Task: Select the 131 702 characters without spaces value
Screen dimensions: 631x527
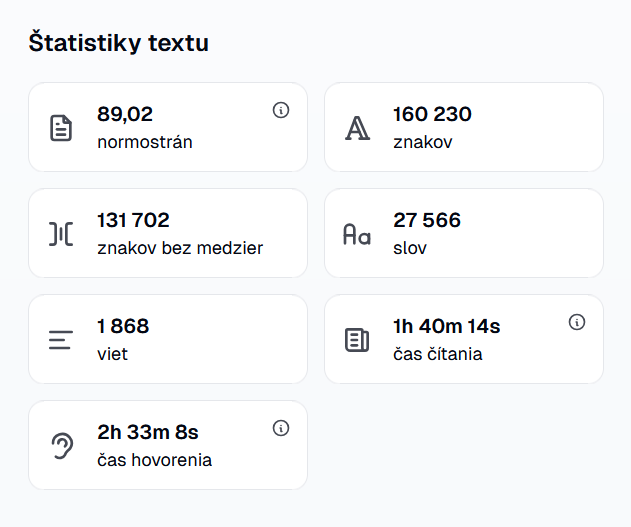Action: (x=133, y=221)
